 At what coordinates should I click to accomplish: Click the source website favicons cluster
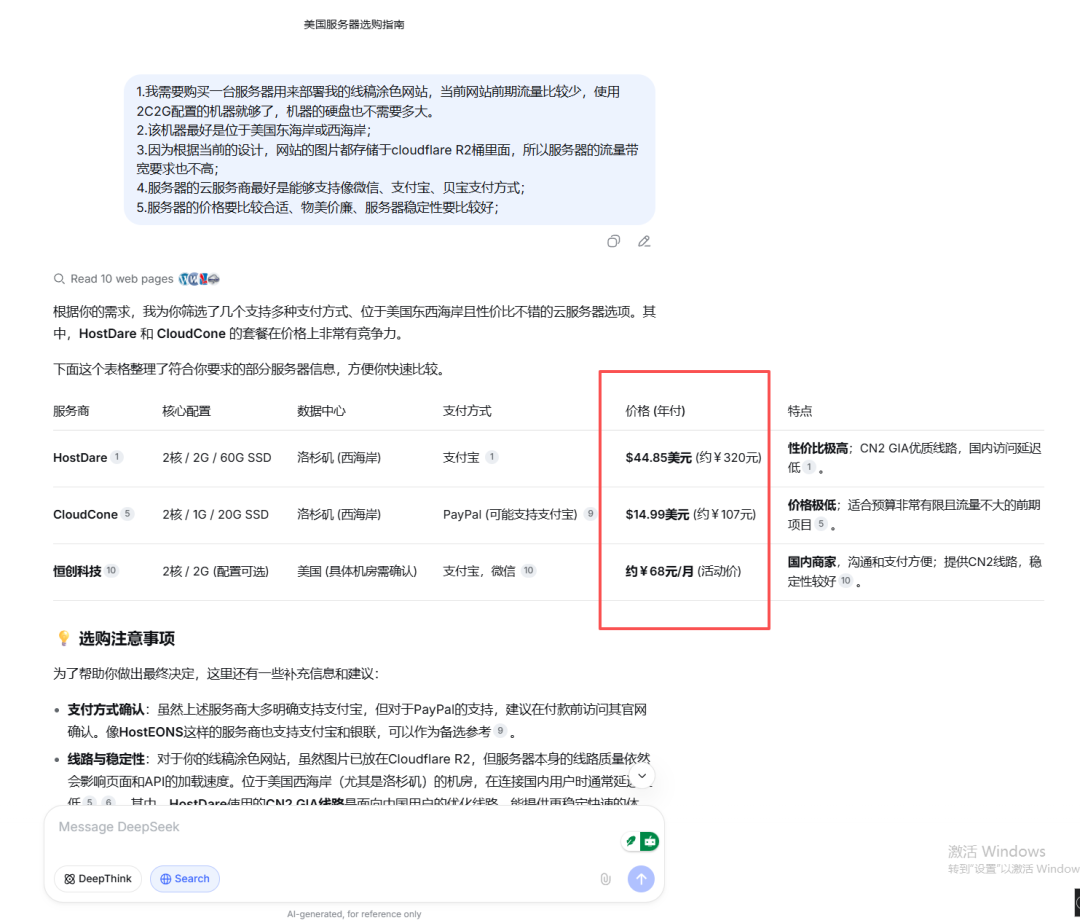click(x=199, y=279)
